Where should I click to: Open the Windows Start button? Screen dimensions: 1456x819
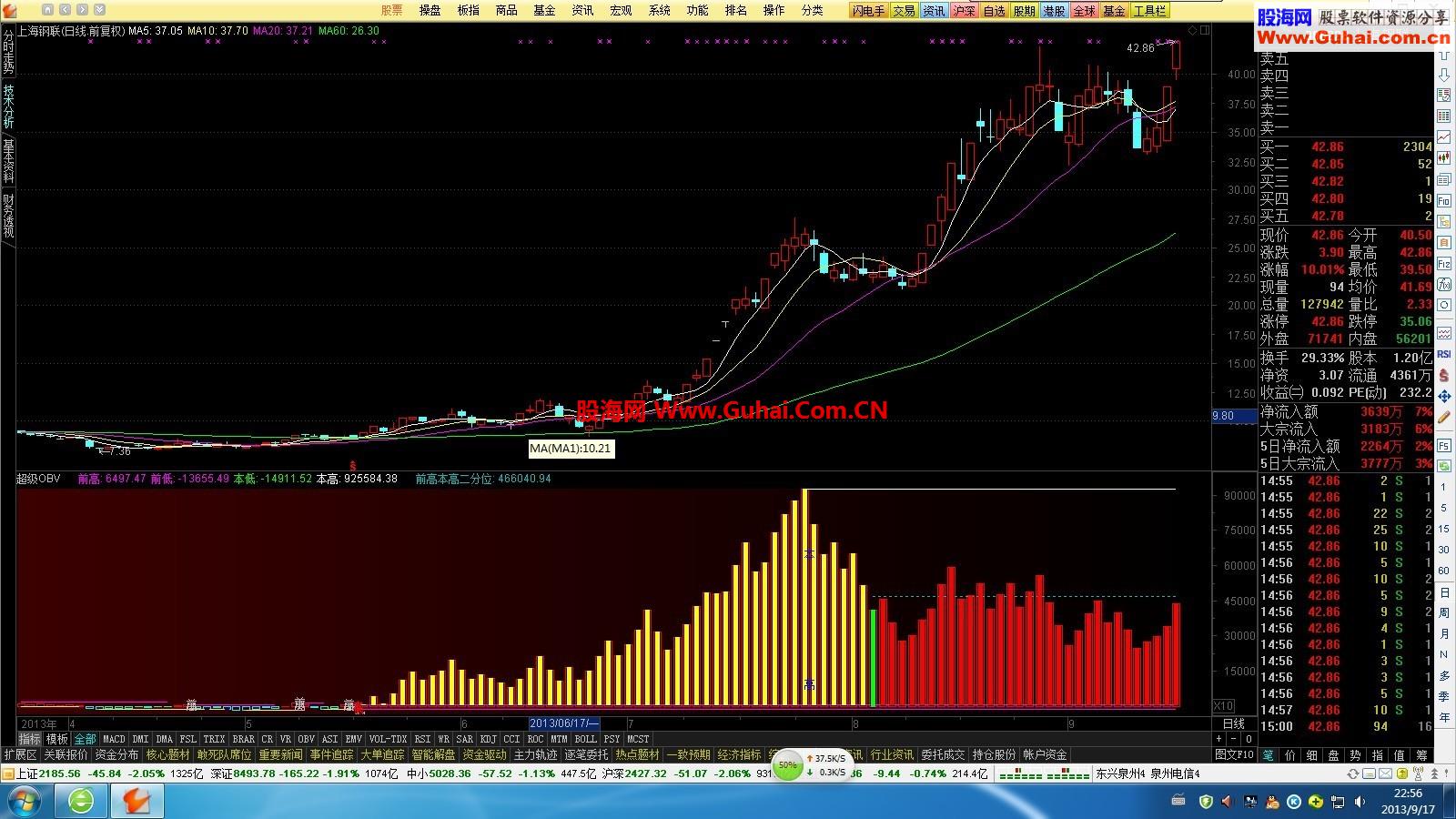24,801
